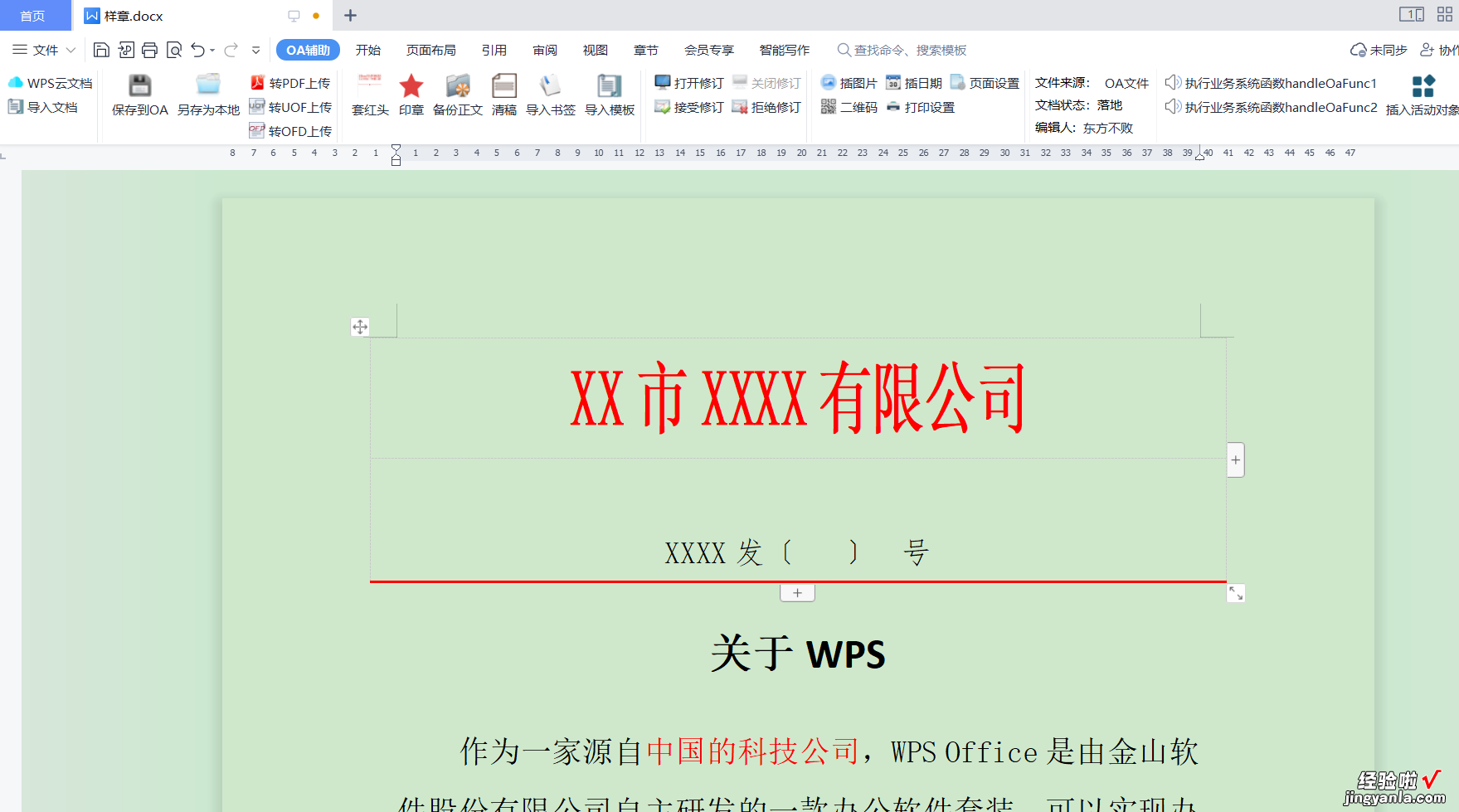The image size is (1459, 812).
Task: Open the undo history dropdown arrow
Action: click(x=212, y=51)
